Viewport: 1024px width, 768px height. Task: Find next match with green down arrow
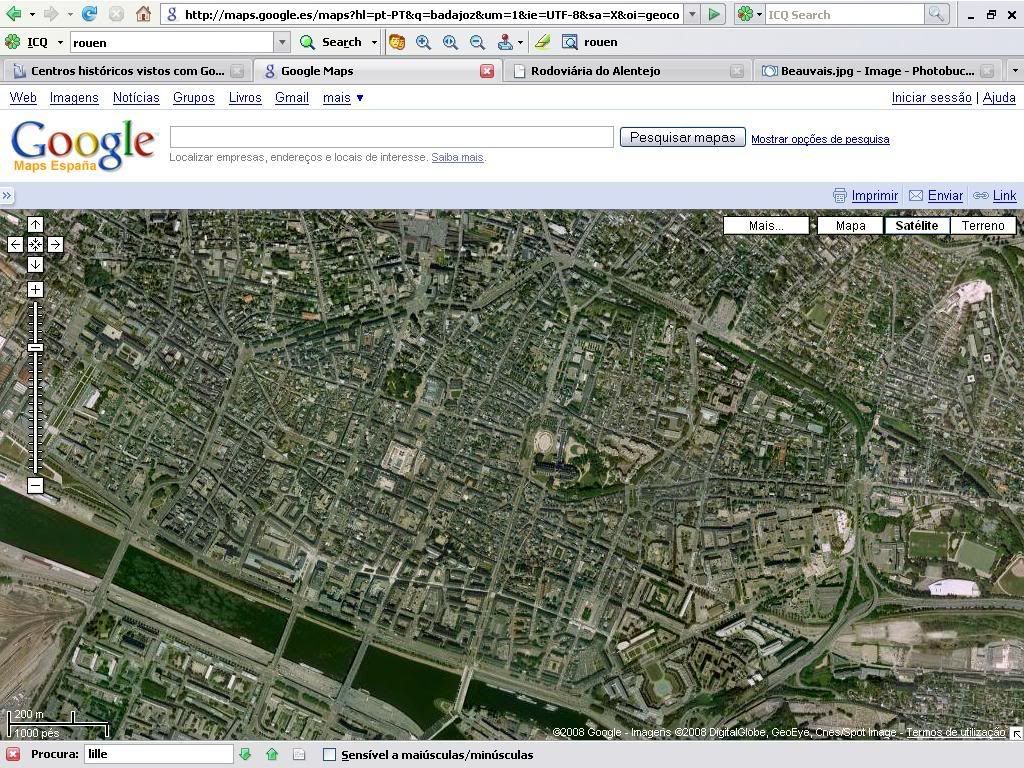(x=245, y=755)
